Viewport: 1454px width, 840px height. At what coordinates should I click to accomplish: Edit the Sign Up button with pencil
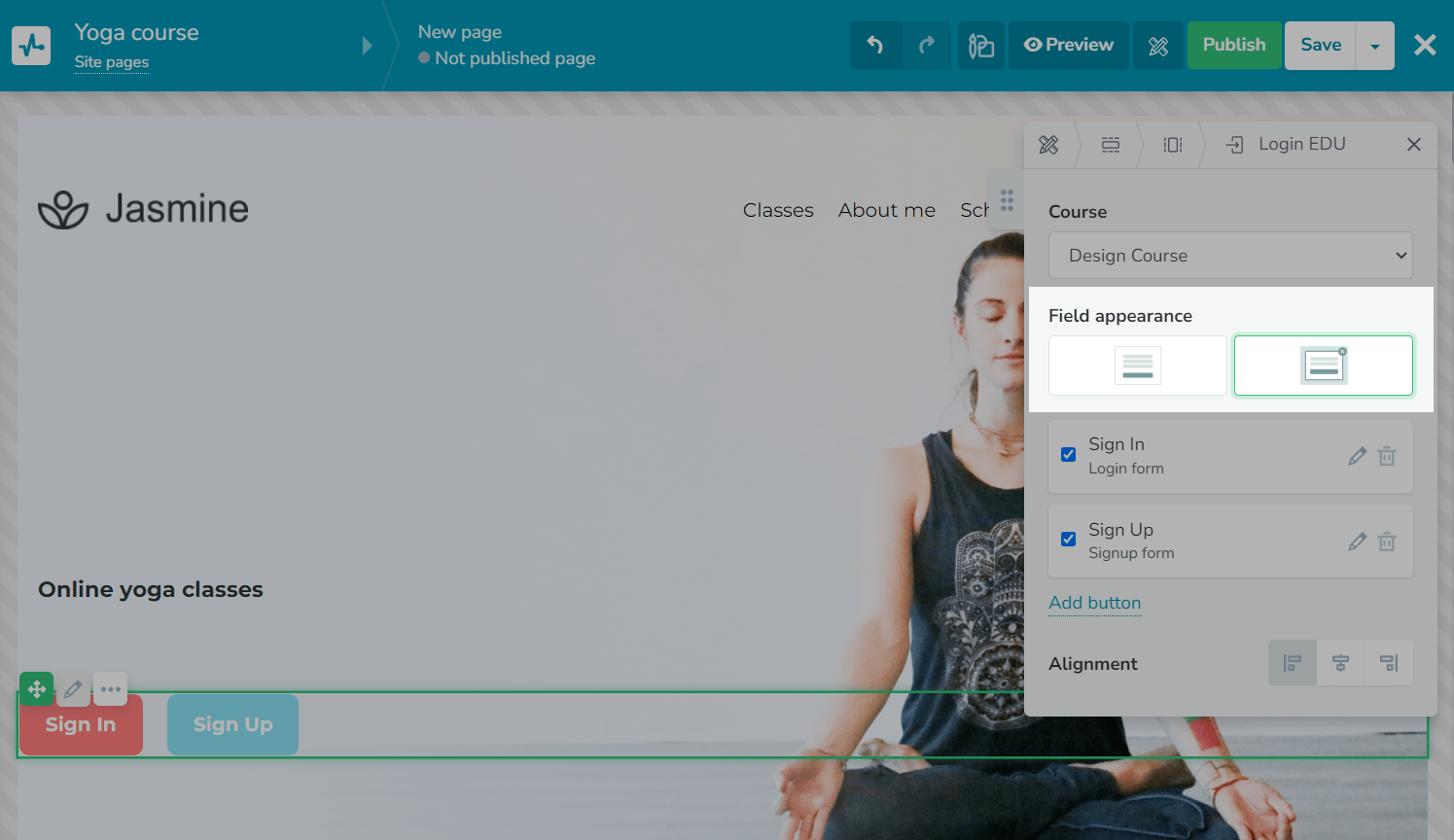pyautogui.click(x=1357, y=542)
